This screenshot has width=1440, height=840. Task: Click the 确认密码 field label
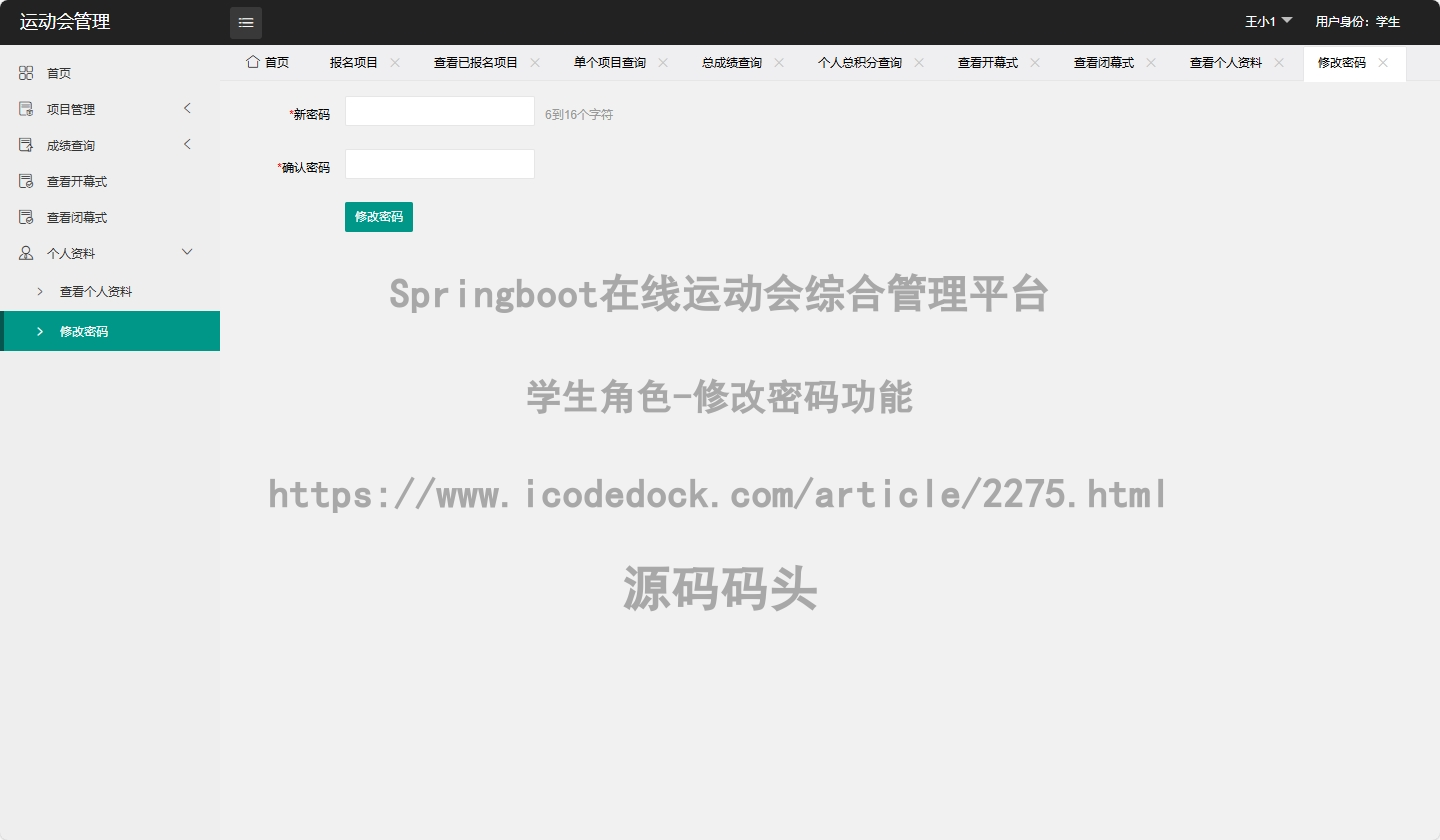(x=303, y=167)
